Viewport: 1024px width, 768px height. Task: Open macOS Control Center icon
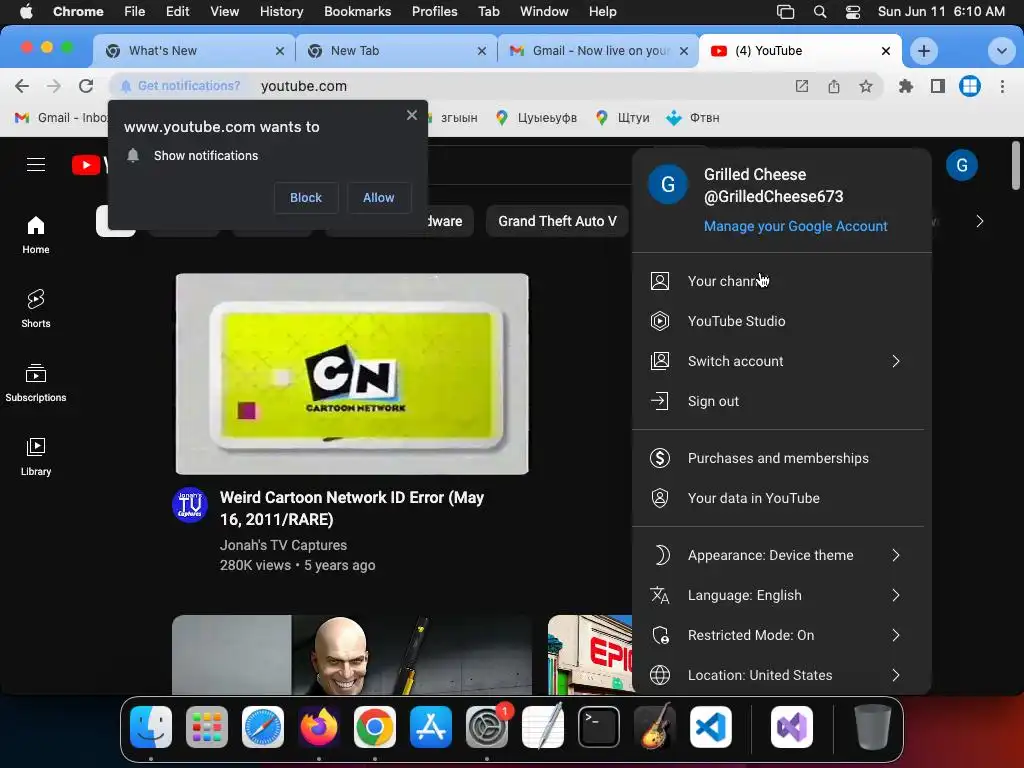point(852,12)
